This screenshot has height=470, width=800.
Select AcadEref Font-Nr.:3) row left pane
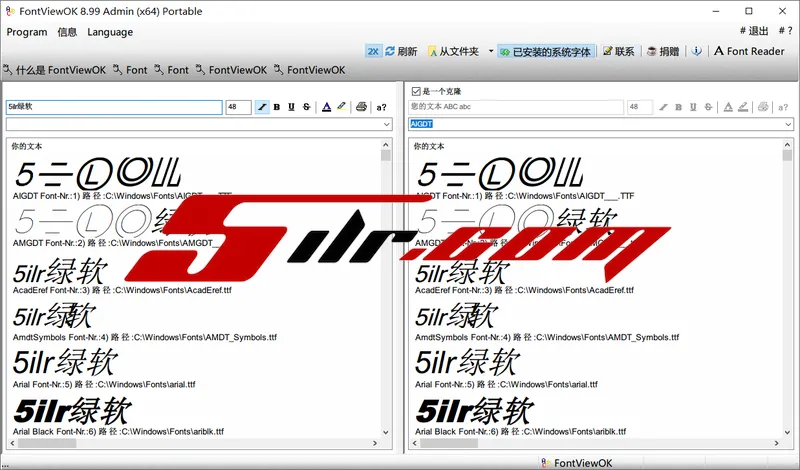tap(122, 290)
